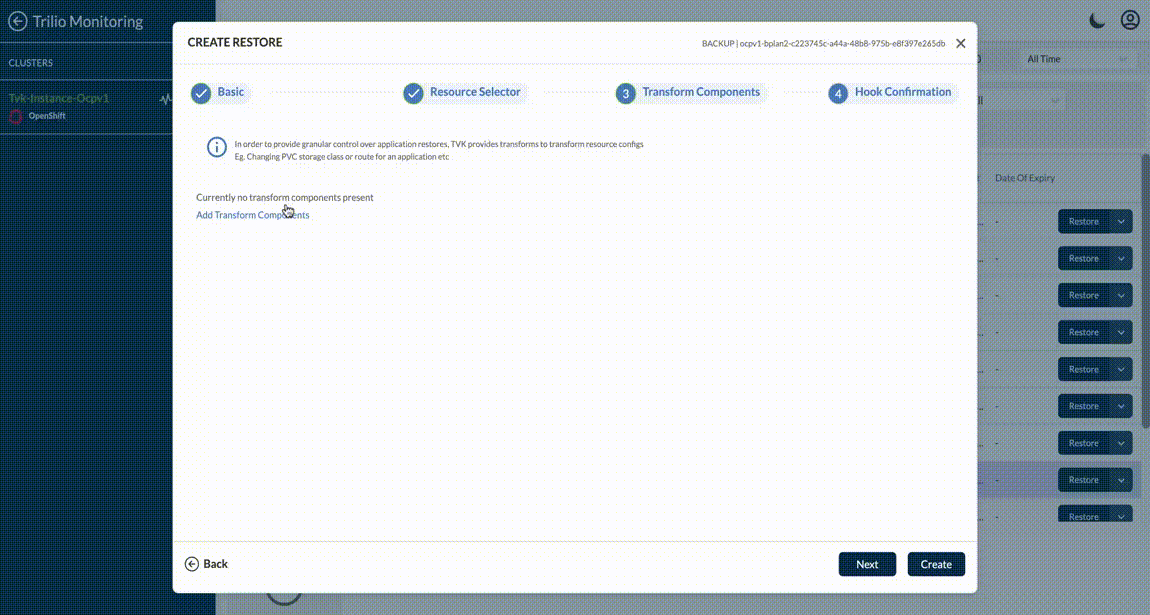This screenshot has height=615, width=1150.
Task: Toggle dark mode moon icon
Action: coord(1098,21)
